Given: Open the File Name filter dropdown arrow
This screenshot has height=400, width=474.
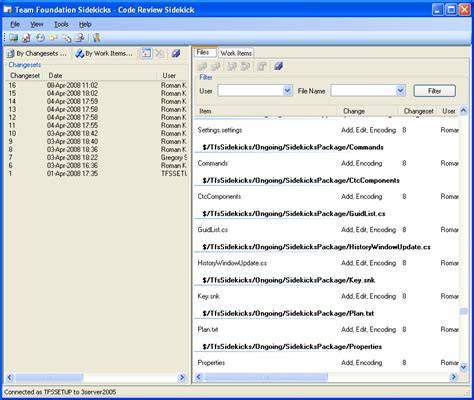Looking at the screenshot, I should [400, 90].
